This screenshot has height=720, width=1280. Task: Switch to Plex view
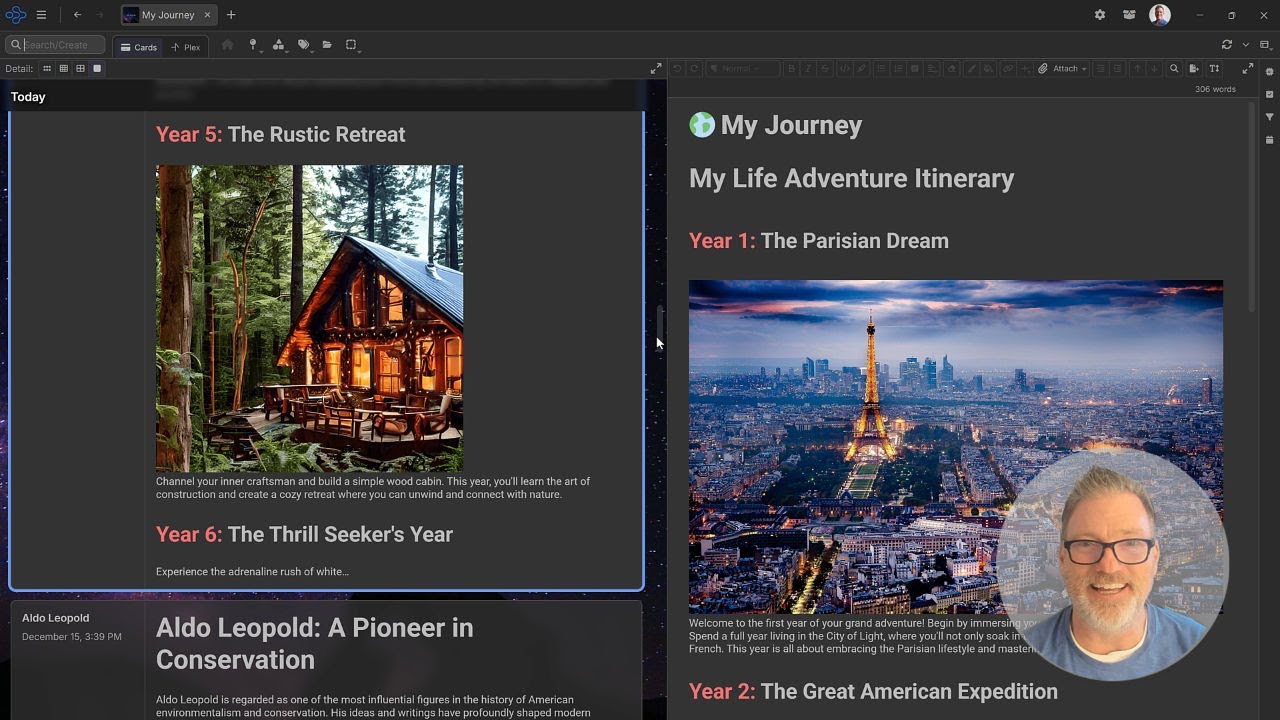(x=185, y=47)
